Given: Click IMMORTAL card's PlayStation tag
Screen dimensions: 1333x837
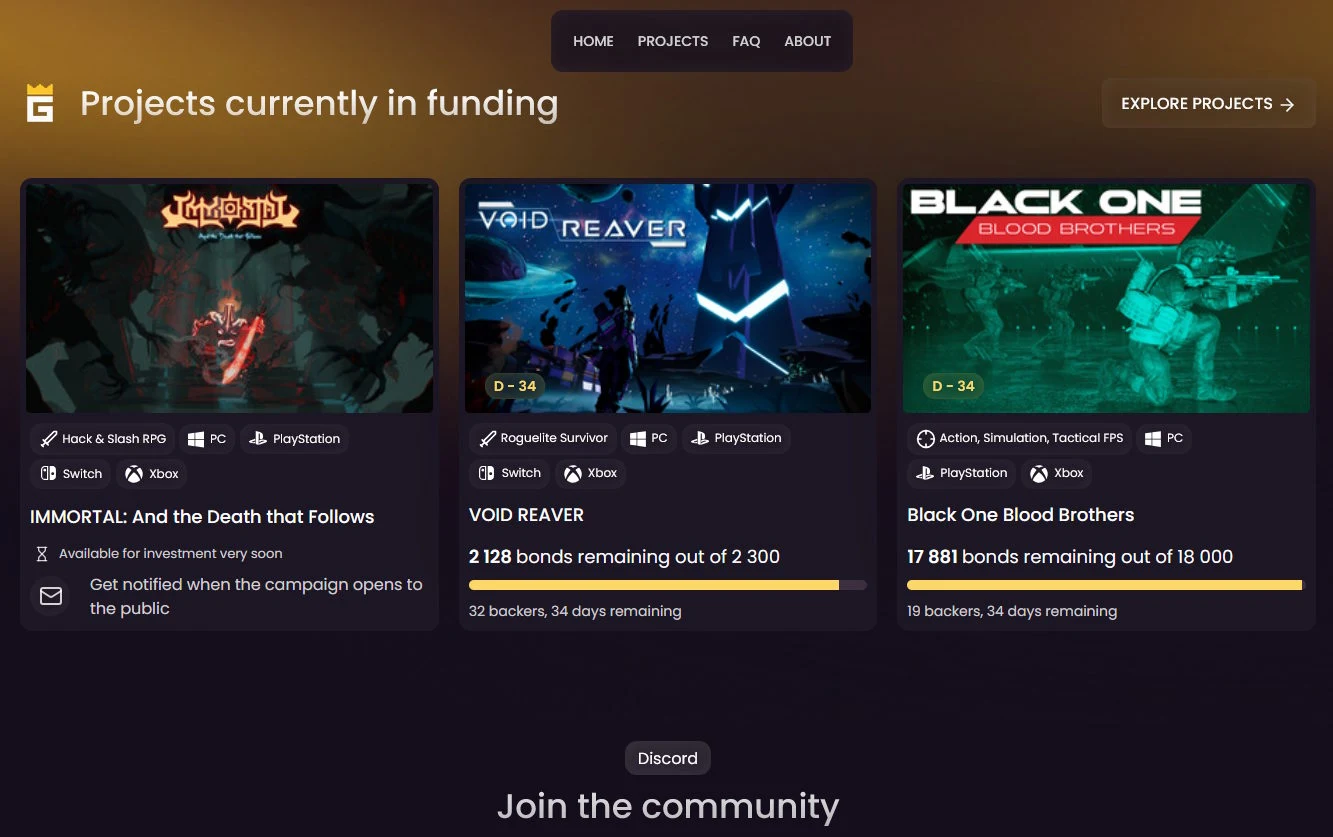Looking at the screenshot, I should pos(294,439).
